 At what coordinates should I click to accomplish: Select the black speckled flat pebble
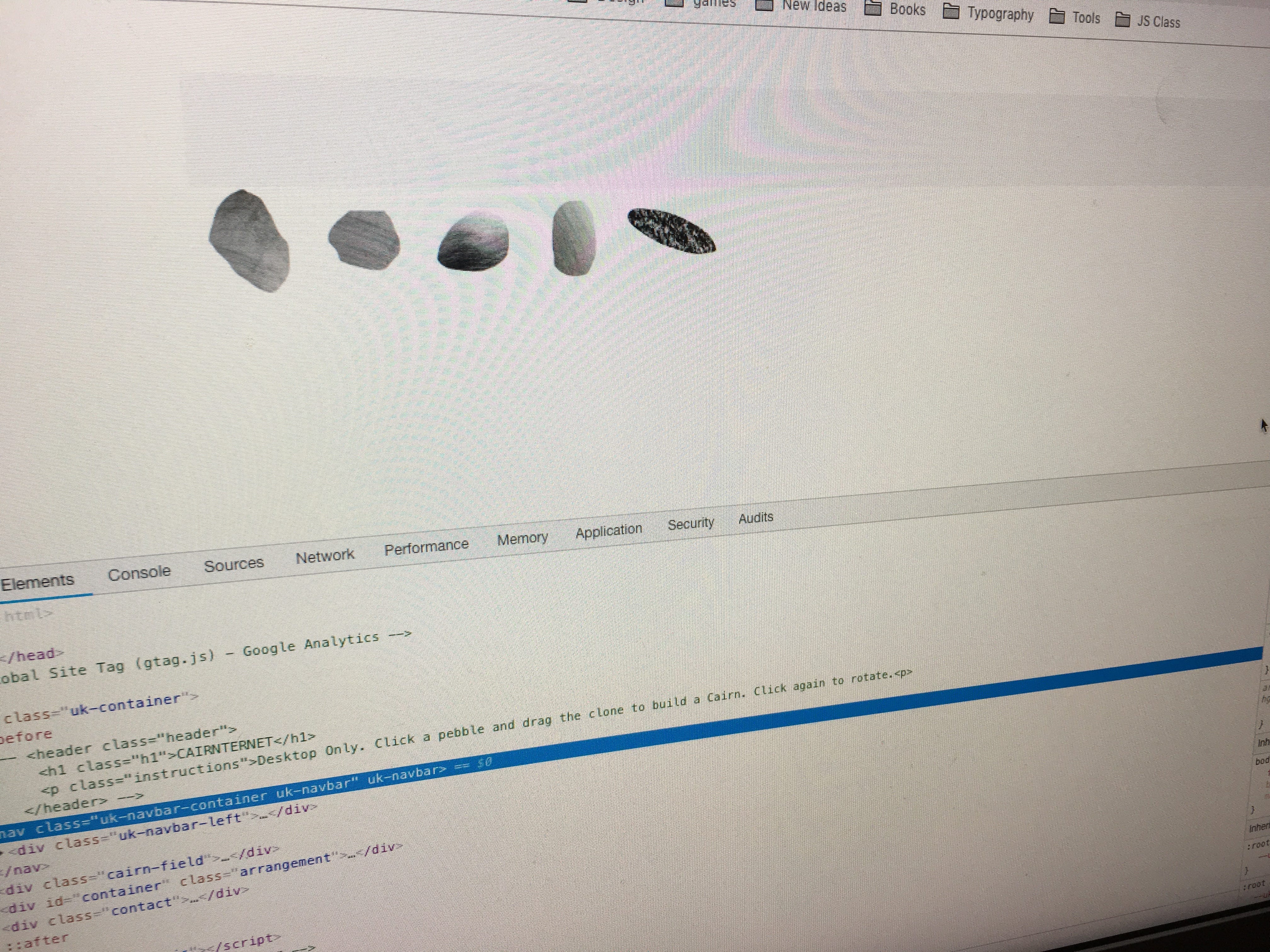click(x=671, y=230)
